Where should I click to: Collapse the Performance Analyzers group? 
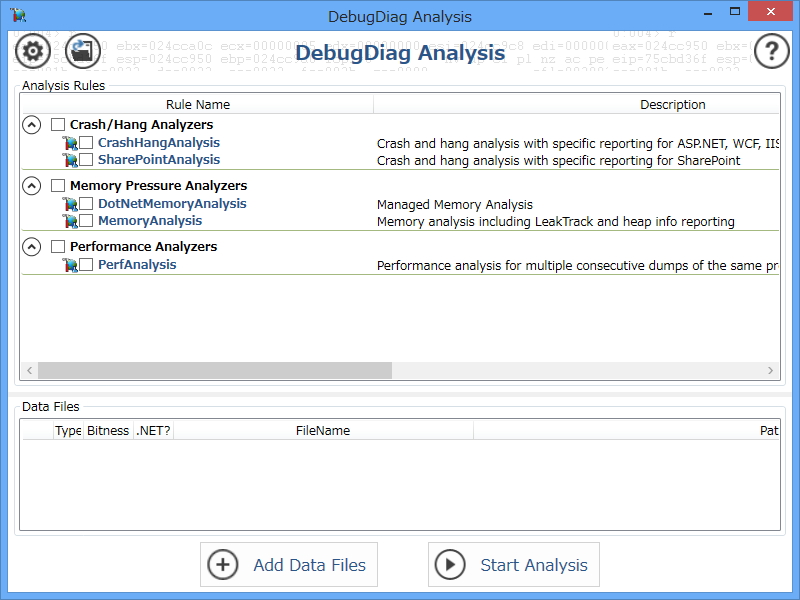[30, 246]
